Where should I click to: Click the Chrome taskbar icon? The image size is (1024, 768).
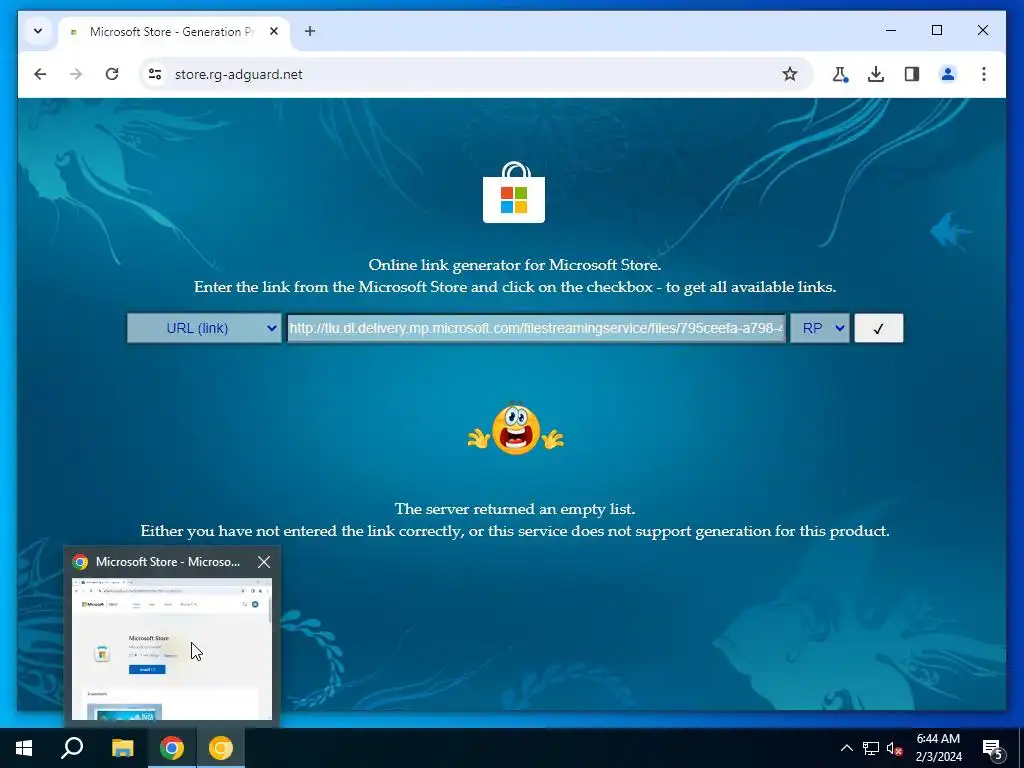pos(172,748)
